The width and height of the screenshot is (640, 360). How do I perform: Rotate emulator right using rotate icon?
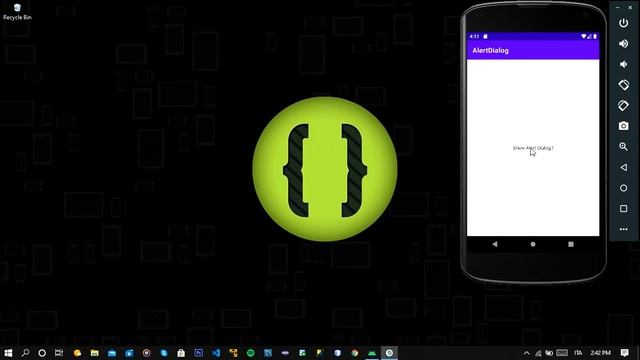point(623,105)
